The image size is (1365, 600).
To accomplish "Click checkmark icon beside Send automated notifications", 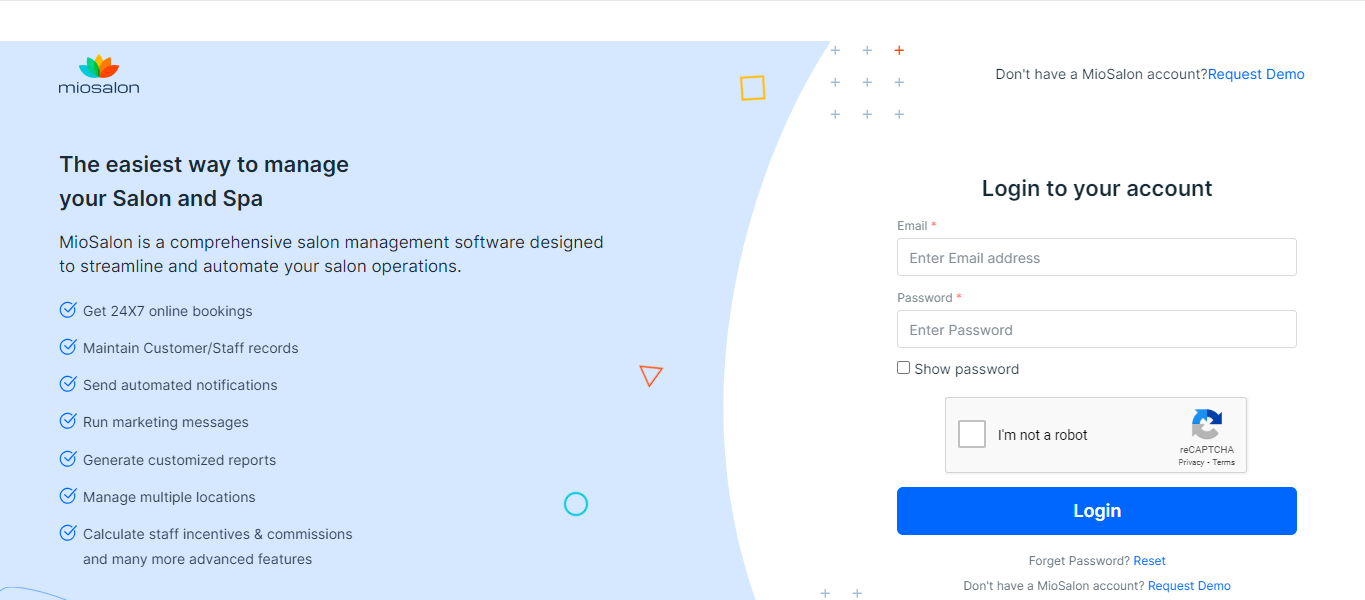I will (x=68, y=384).
